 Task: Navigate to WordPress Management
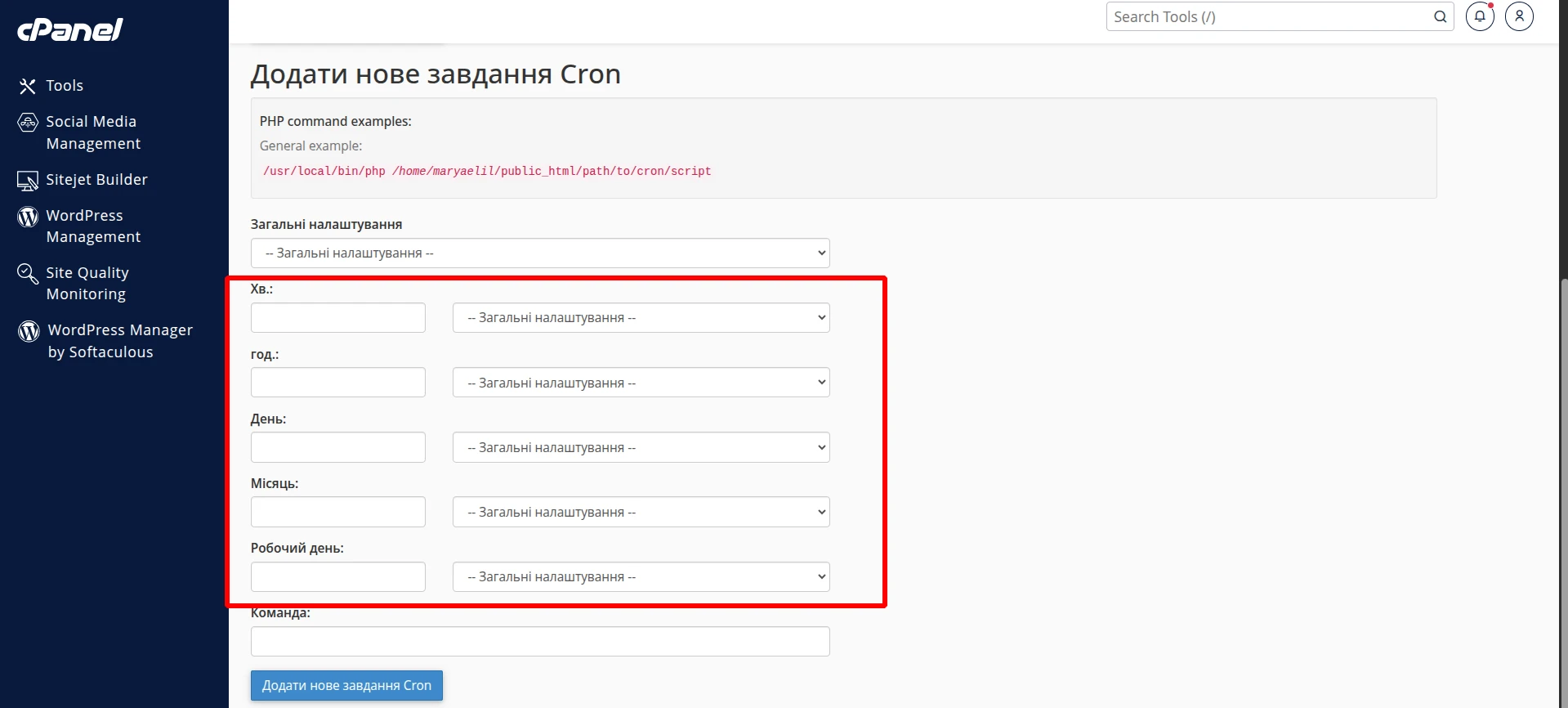pyautogui.click(x=93, y=226)
